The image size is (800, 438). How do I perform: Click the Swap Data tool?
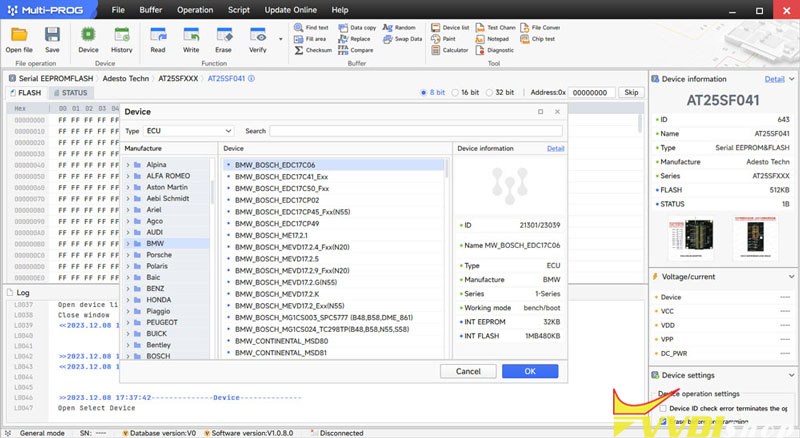click(403, 39)
